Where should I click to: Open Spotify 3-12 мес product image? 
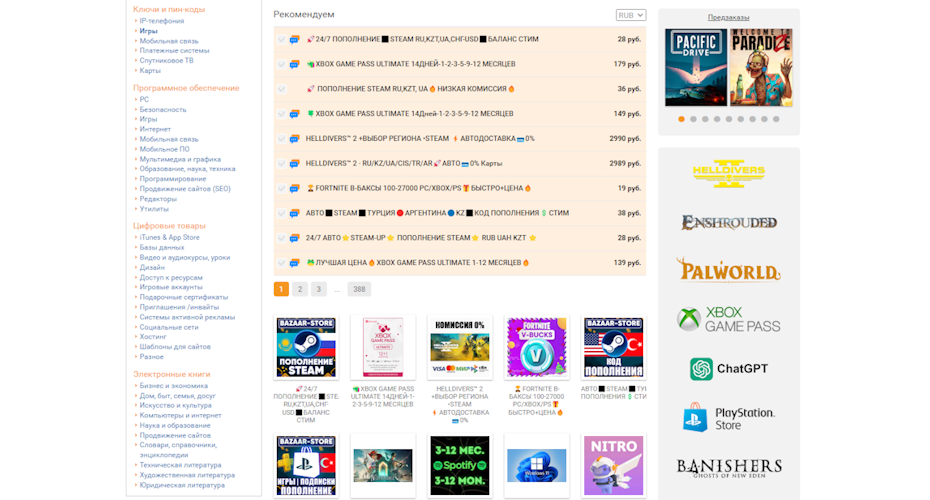pyautogui.click(x=460, y=466)
